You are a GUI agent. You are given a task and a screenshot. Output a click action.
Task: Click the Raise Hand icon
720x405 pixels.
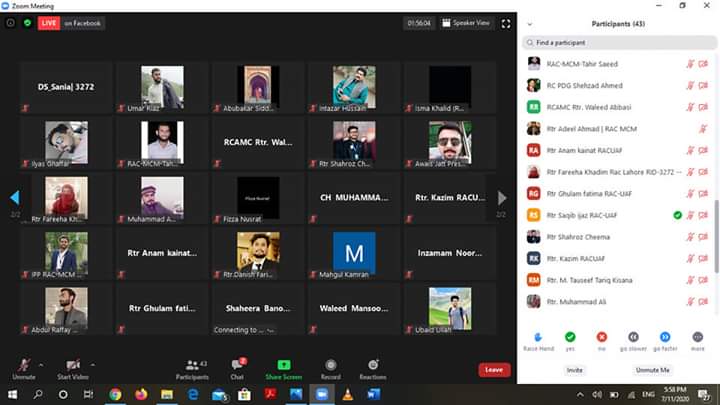click(x=539, y=337)
